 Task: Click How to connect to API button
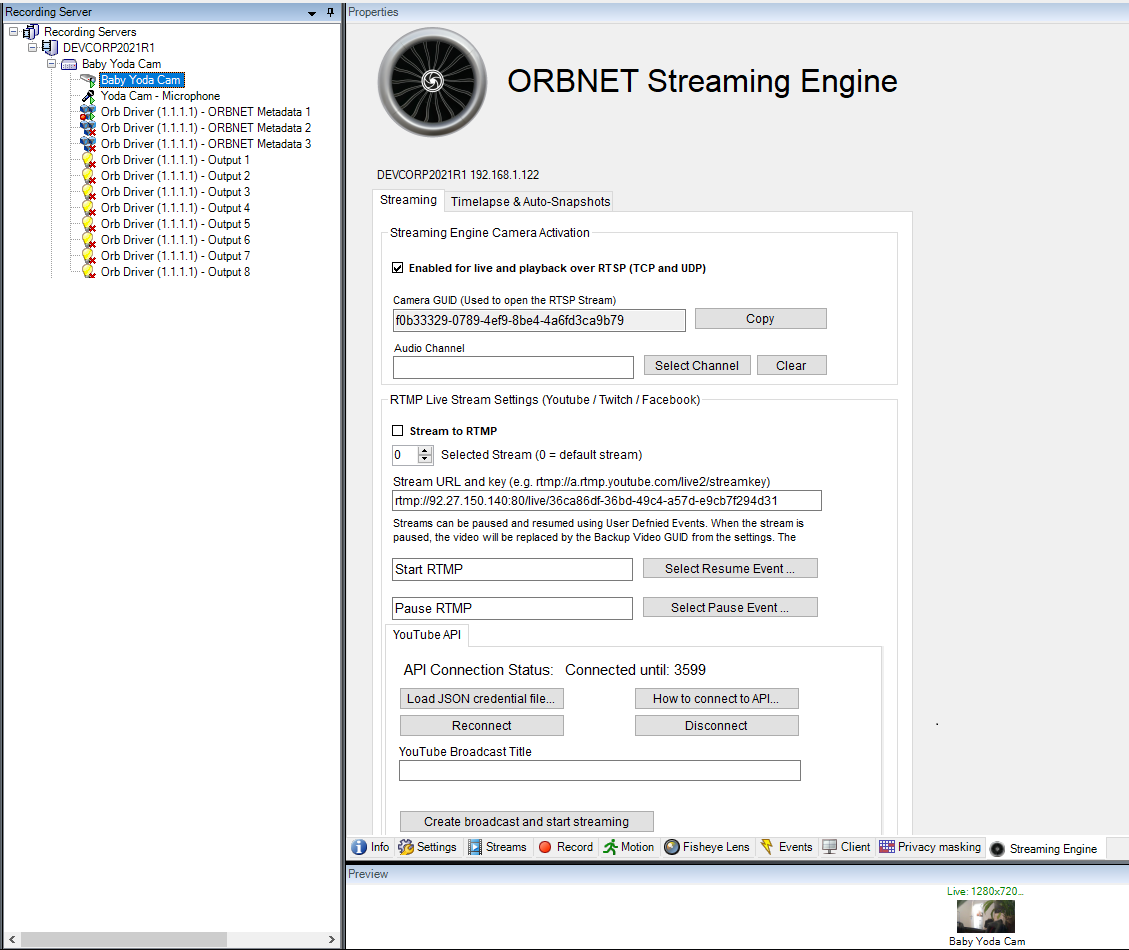[x=716, y=699]
